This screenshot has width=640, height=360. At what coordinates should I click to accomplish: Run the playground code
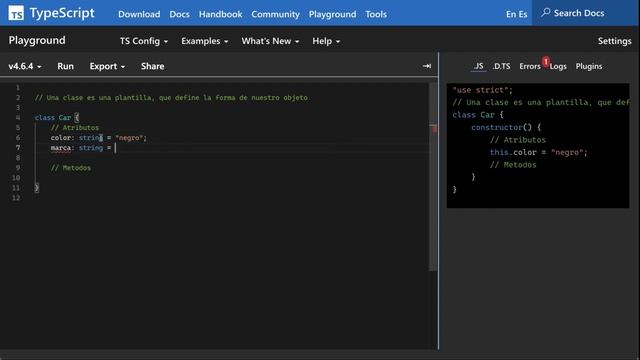pyautogui.click(x=65, y=66)
